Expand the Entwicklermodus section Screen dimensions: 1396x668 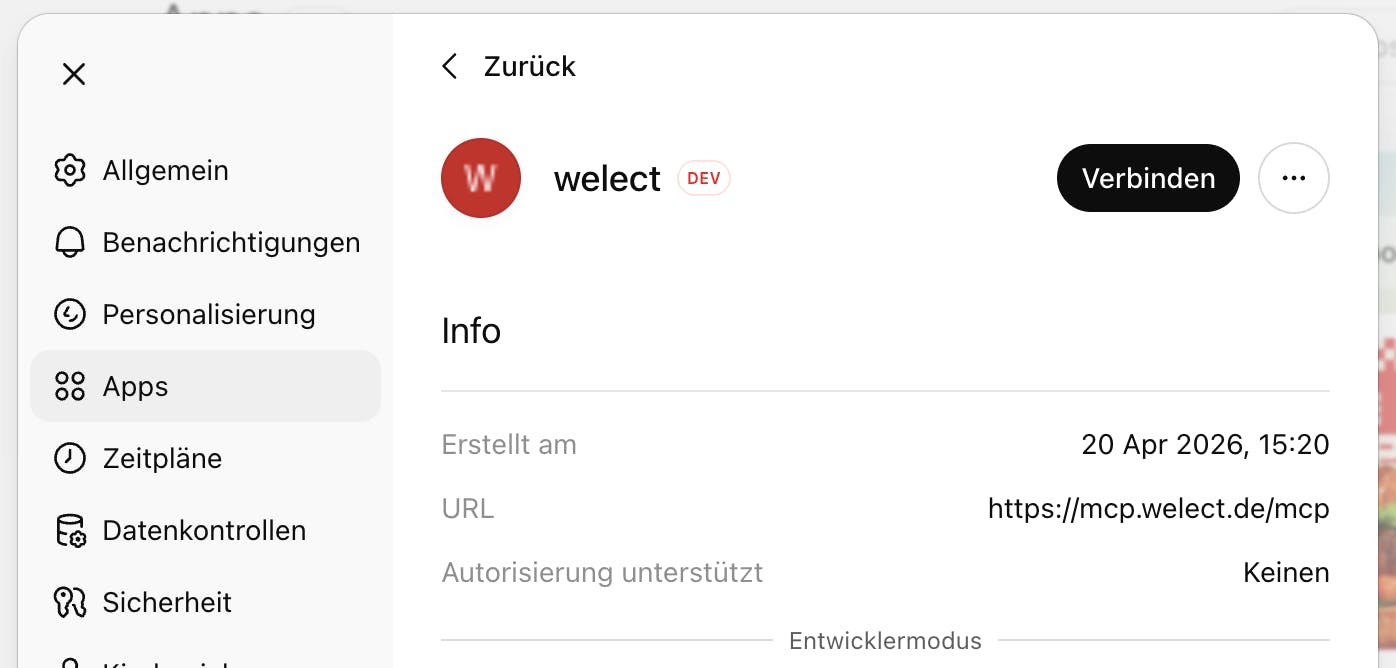point(885,641)
